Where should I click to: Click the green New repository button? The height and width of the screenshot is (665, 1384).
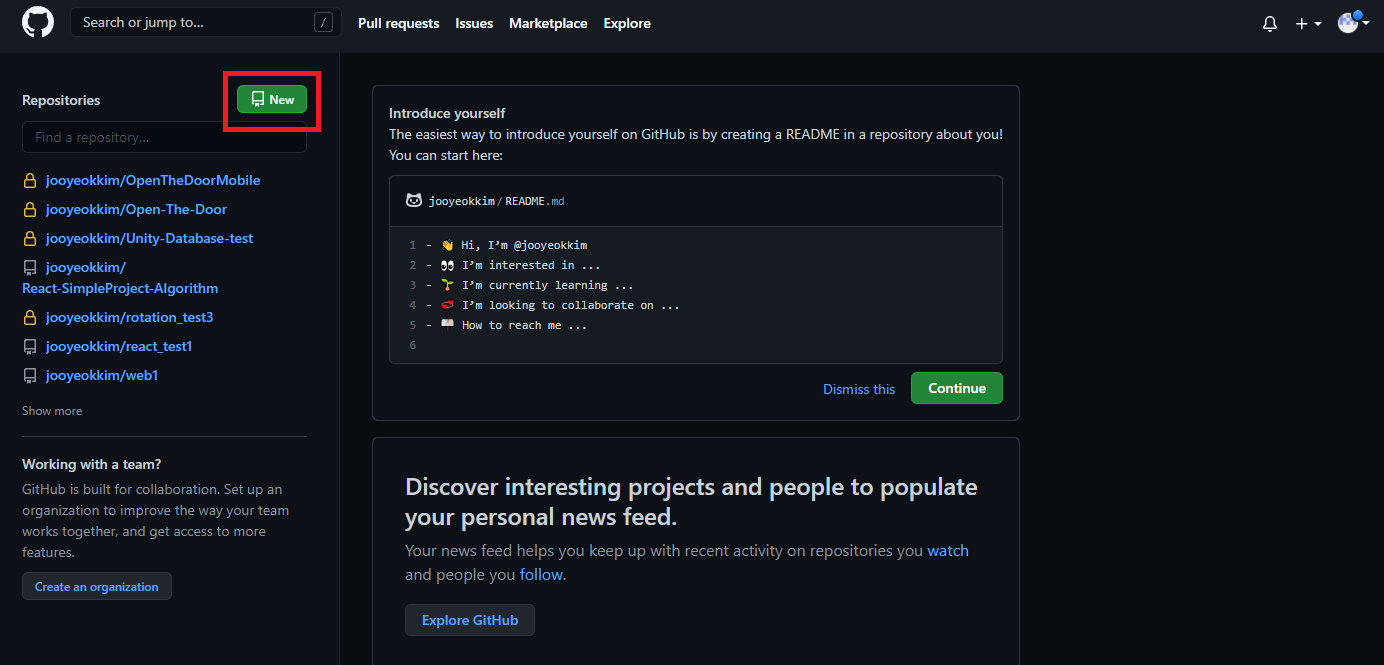pos(272,99)
